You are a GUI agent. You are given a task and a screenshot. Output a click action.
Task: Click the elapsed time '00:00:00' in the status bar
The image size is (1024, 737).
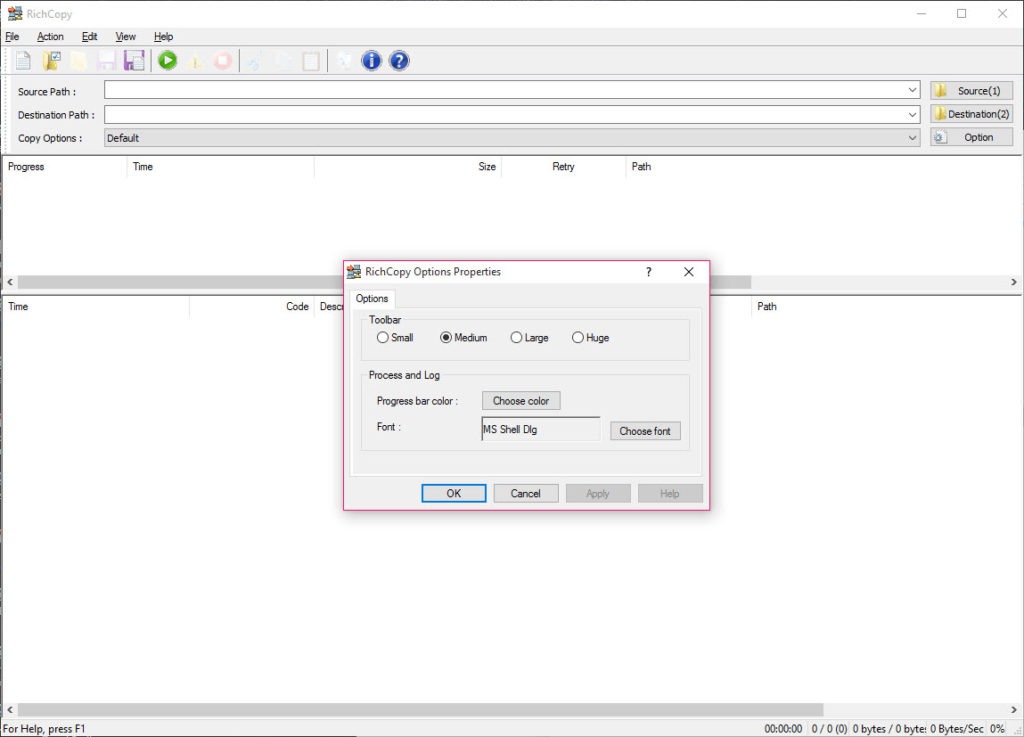point(783,729)
